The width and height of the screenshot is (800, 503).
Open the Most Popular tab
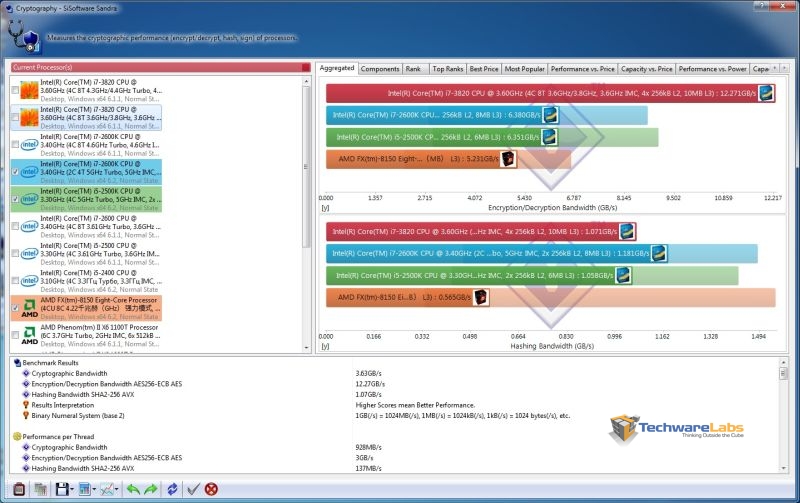click(524, 68)
